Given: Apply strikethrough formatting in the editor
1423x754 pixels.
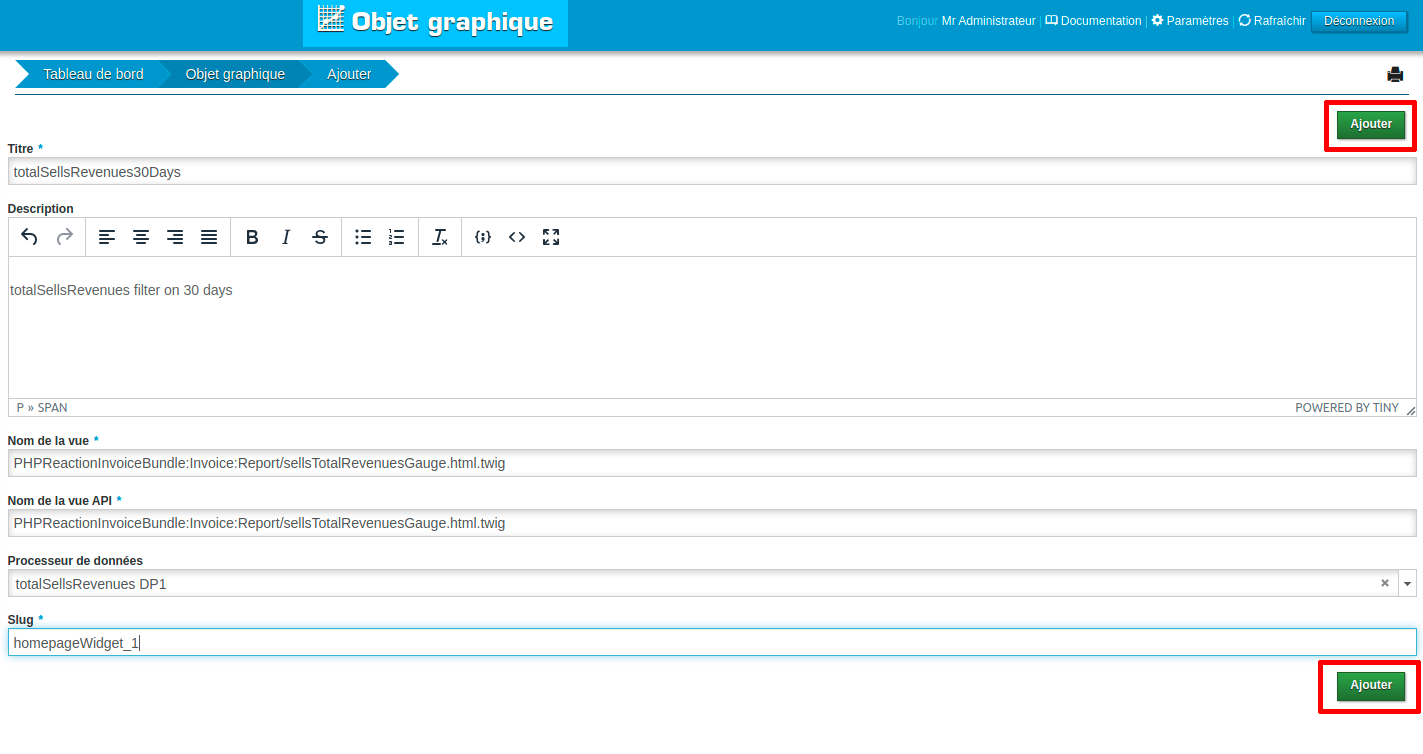Looking at the screenshot, I should pos(320,237).
